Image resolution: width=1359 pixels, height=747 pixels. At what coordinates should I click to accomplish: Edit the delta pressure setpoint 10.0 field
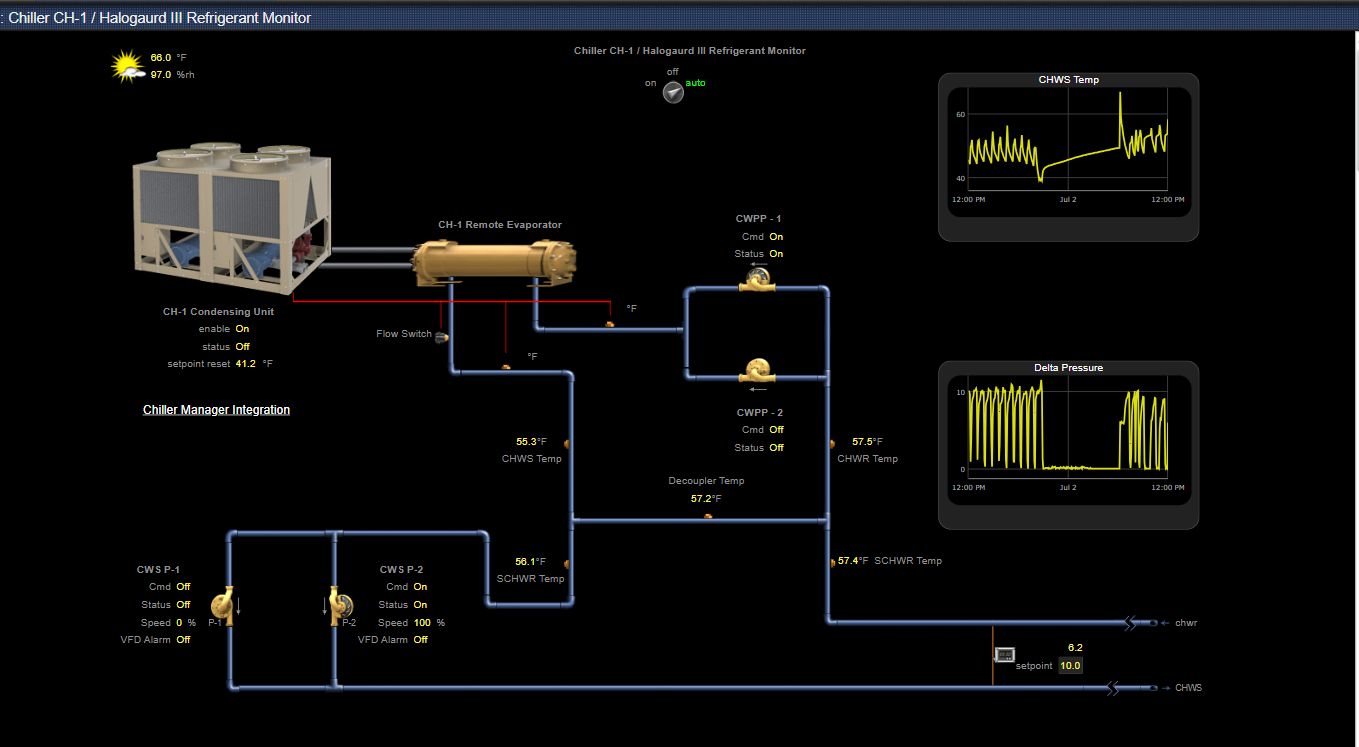coord(1070,666)
